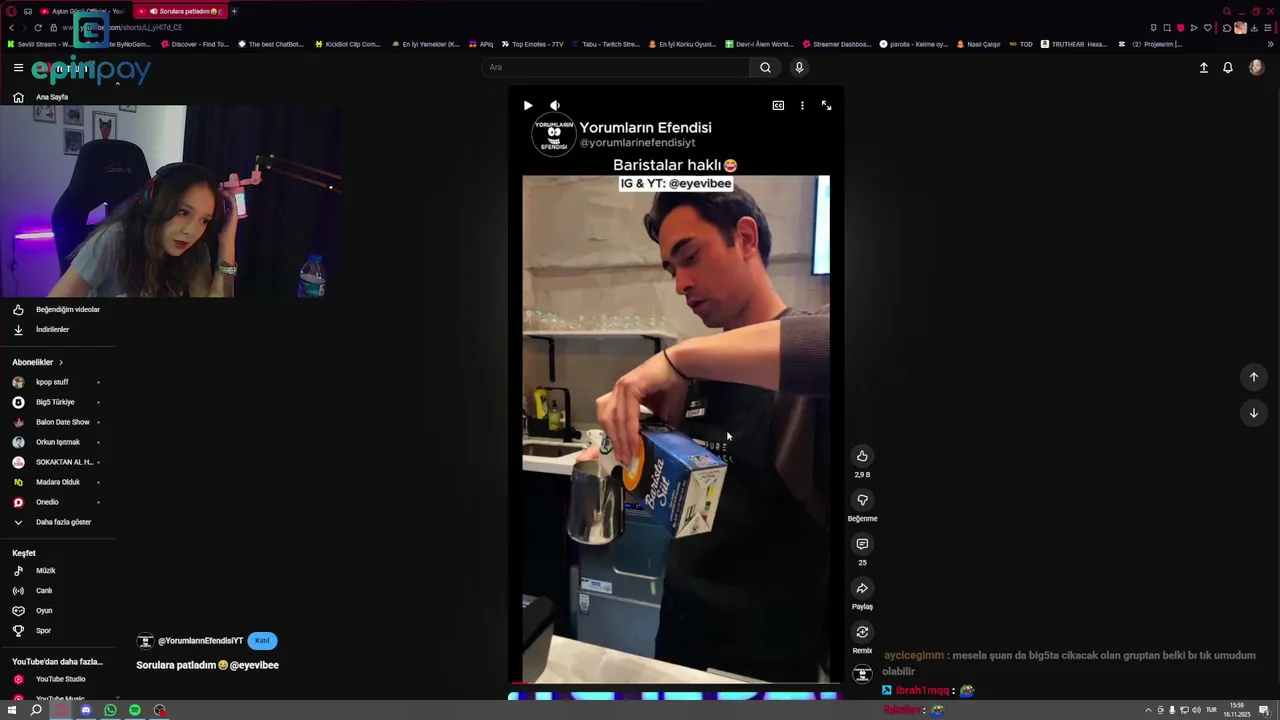
Task: Go to the previous Short arrow
Action: [x=1254, y=377]
